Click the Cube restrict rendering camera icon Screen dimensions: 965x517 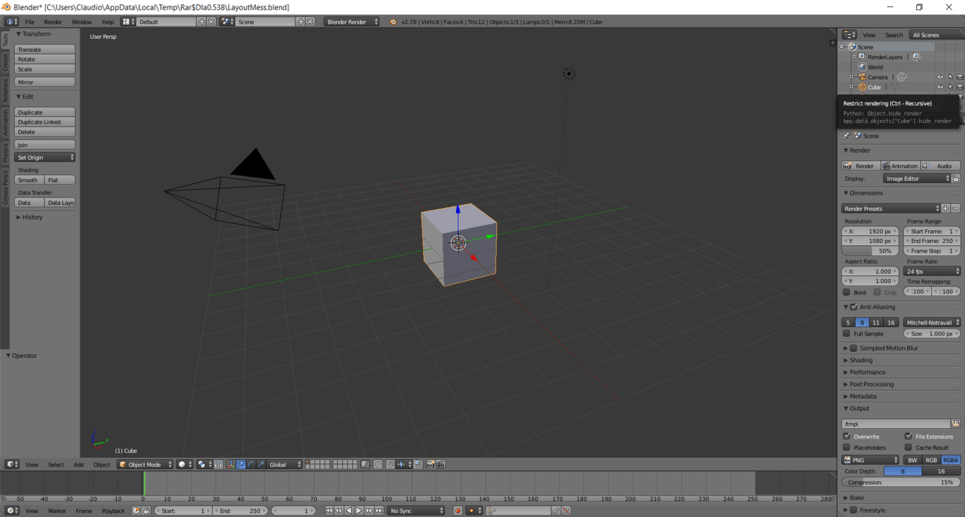pos(959,87)
